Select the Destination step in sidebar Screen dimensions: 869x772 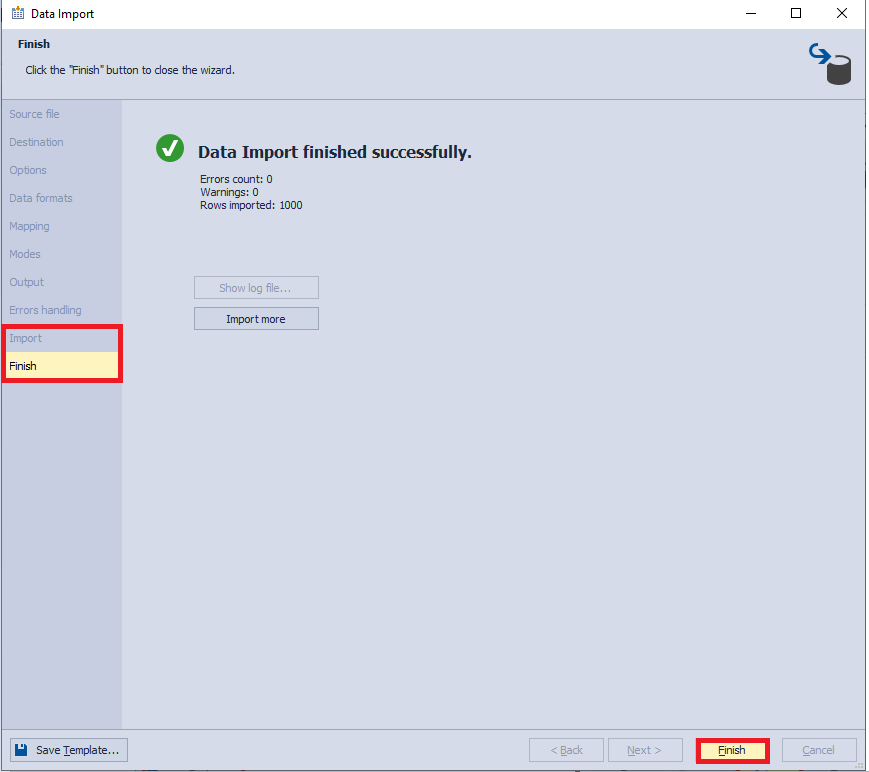click(37, 142)
